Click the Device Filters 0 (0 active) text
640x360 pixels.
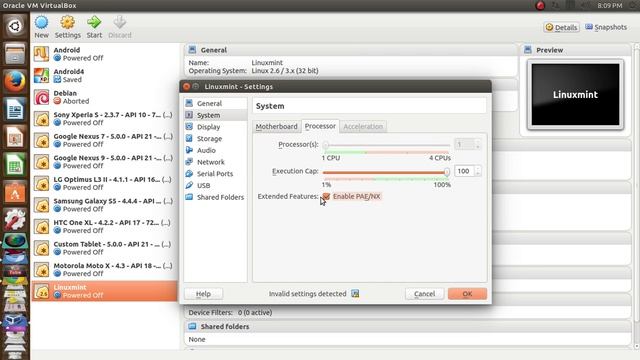click(x=230, y=313)
